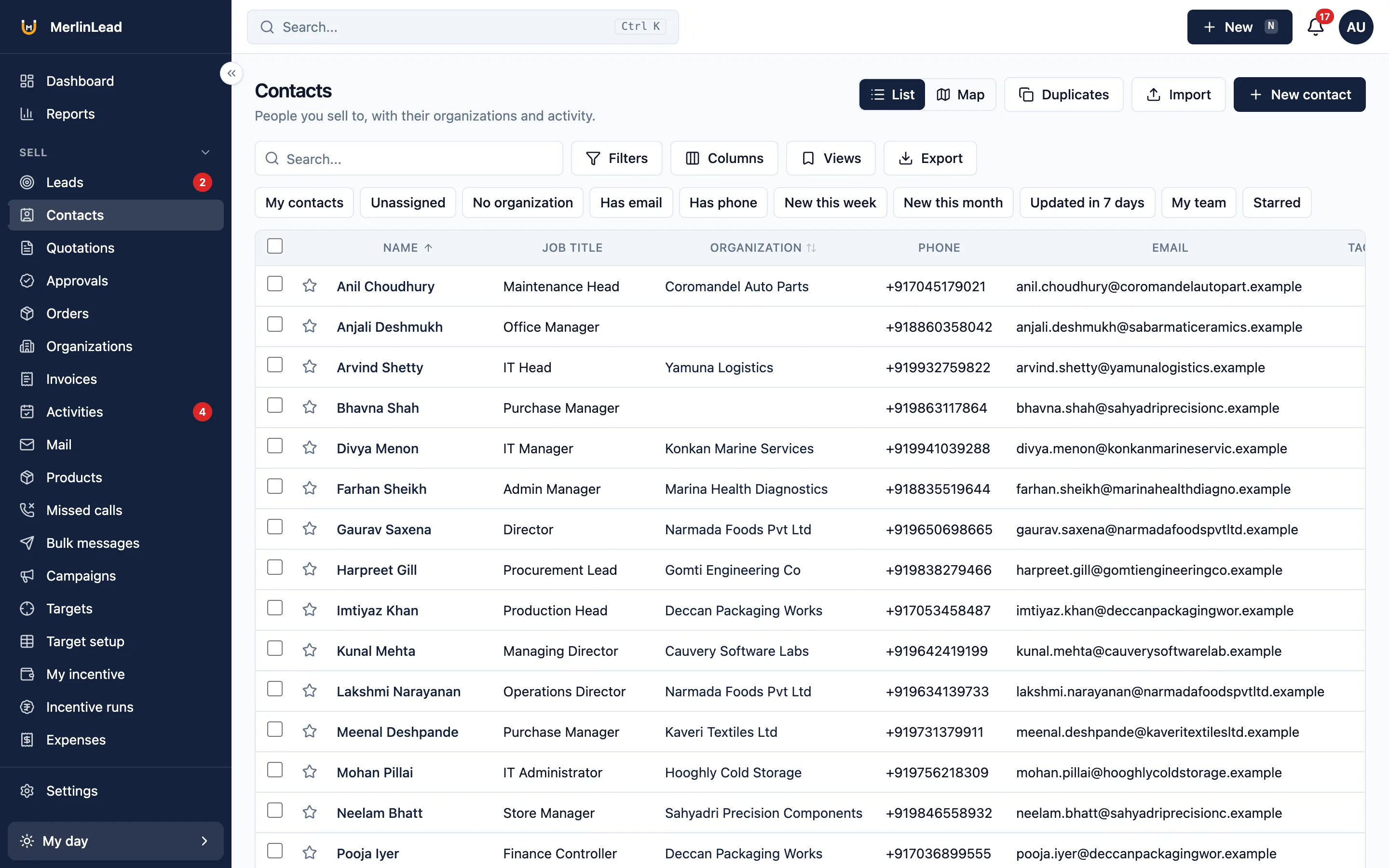This screenshot has height=868, width=1389.
Task: Open the Duplicates view
Action: pos(1063,95)
